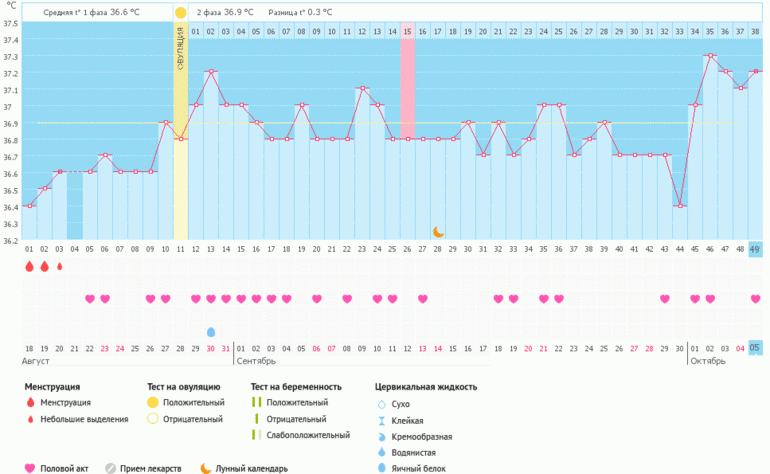Click the 'Сентябрь' month label
This screenshot has height=474, width=770.
pos(257,360)
